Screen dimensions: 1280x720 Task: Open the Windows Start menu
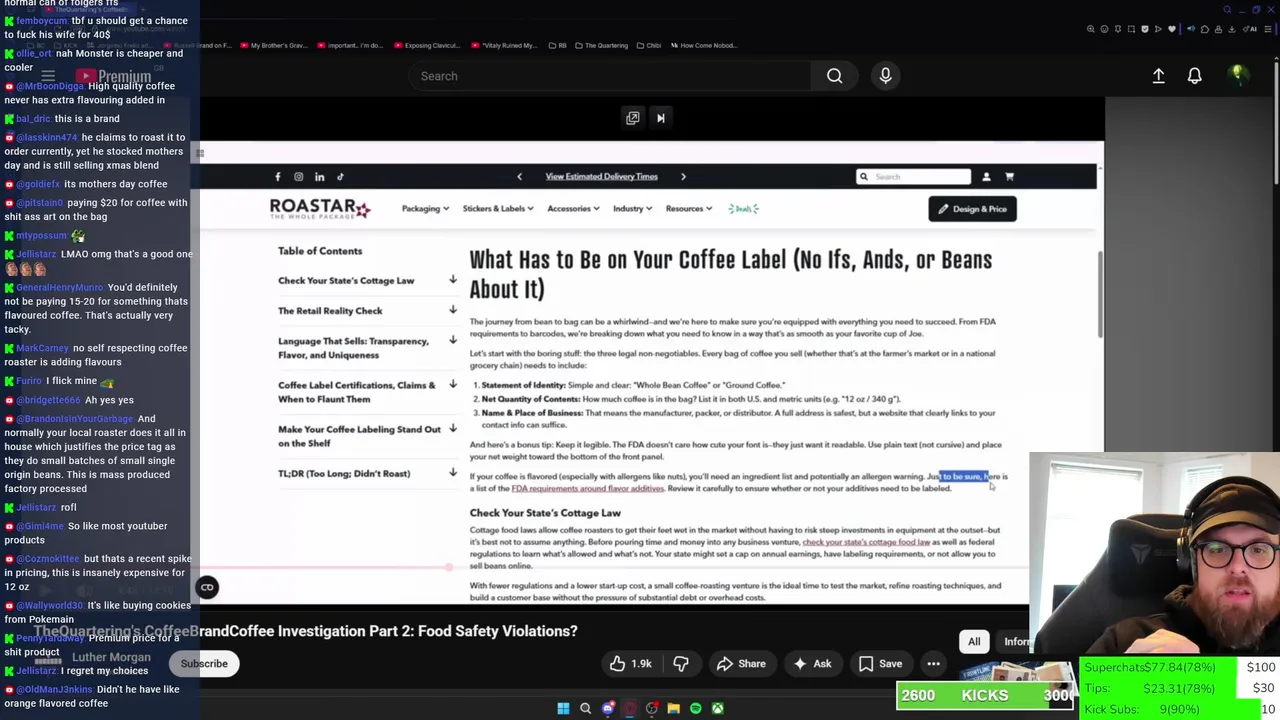pos(563,708)
